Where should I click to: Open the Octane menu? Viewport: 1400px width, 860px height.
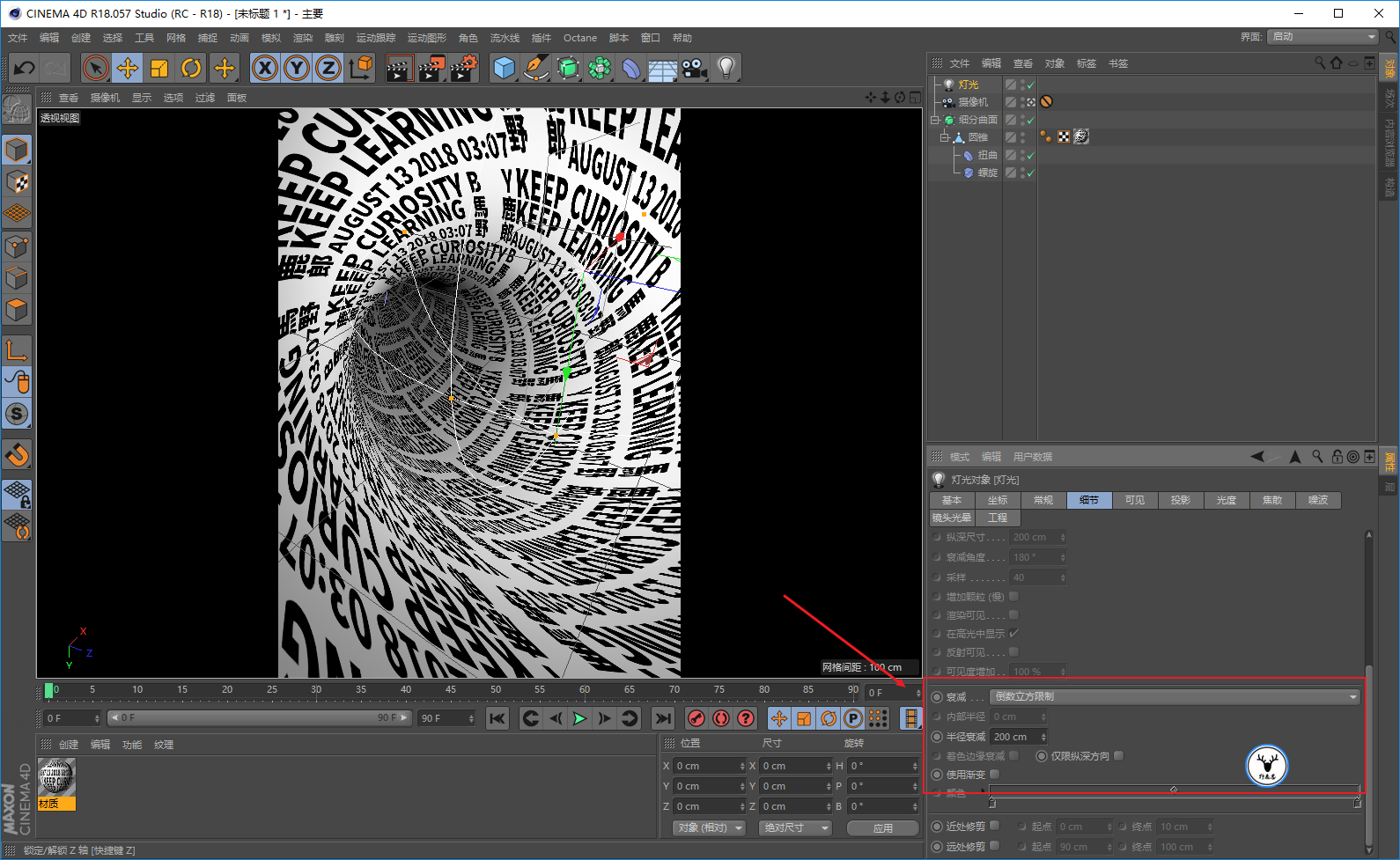tap(580, 38)
